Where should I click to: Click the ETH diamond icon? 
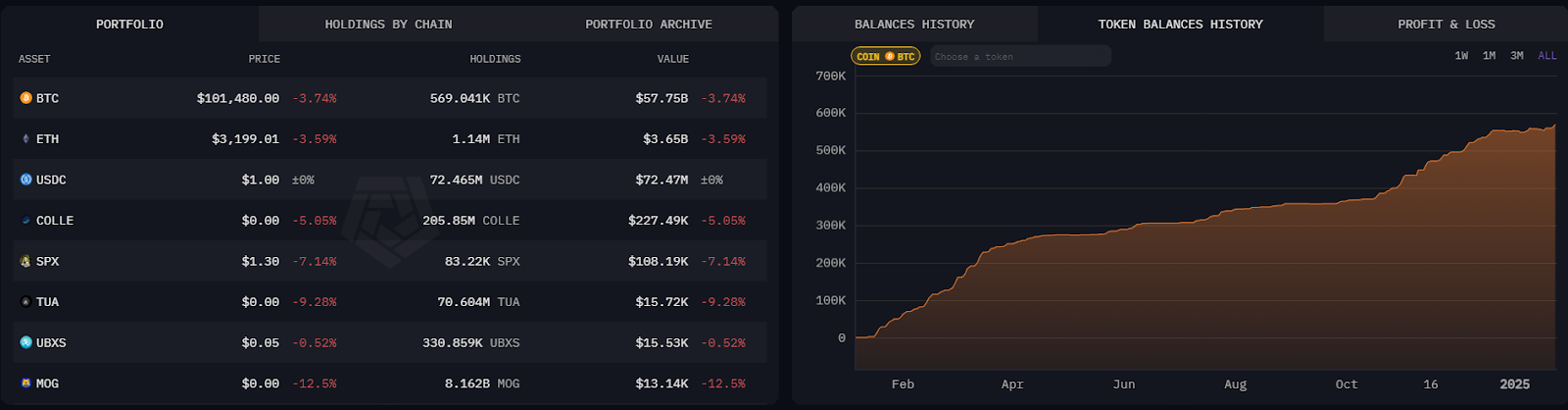point(26,139)
